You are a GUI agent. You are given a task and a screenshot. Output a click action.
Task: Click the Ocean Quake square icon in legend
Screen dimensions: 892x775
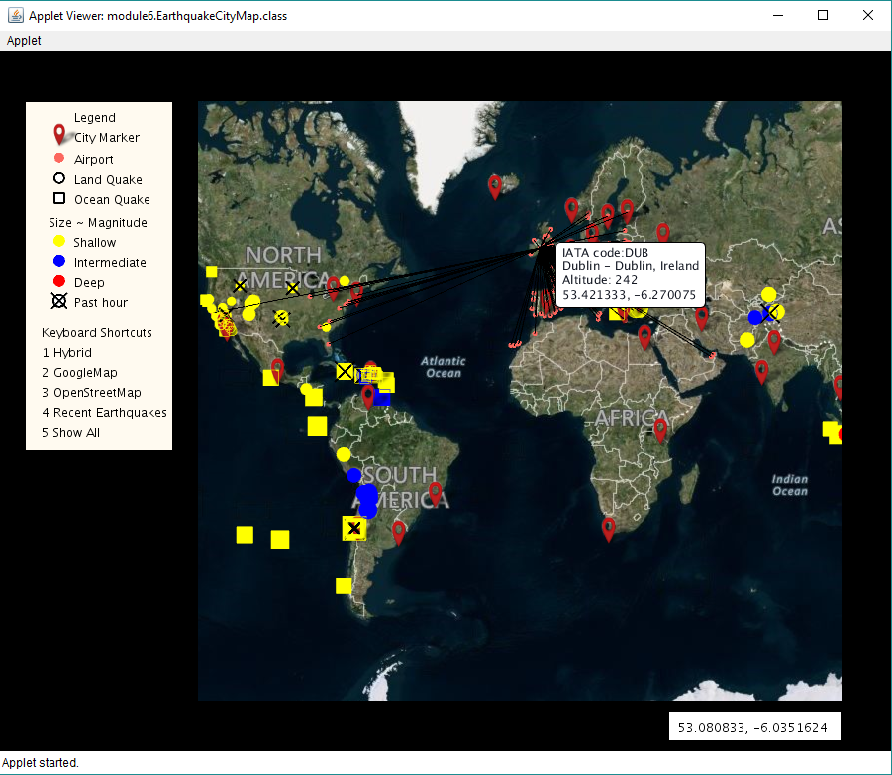(x=59, y=199)
